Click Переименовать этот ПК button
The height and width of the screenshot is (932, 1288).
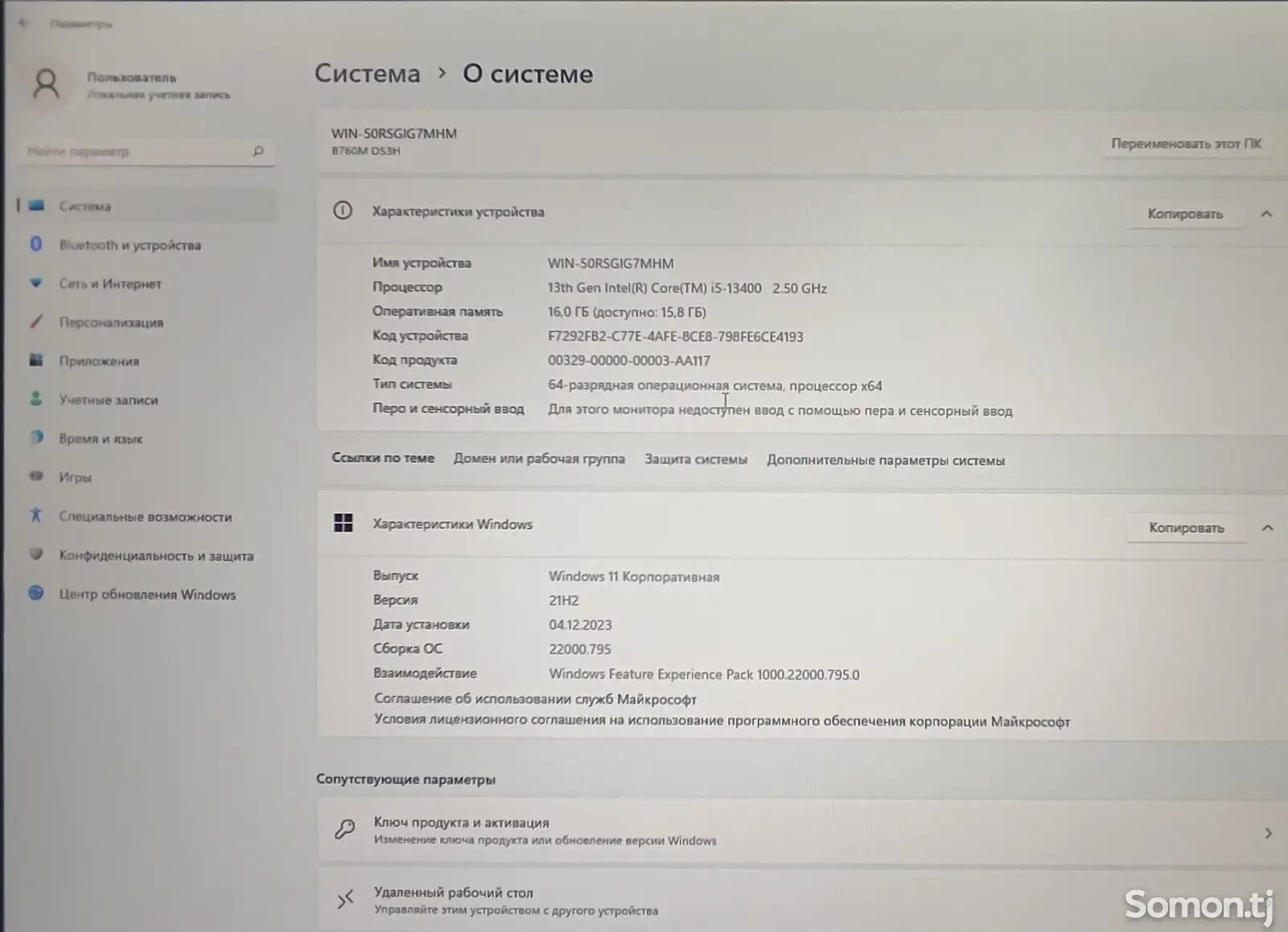1186,143
